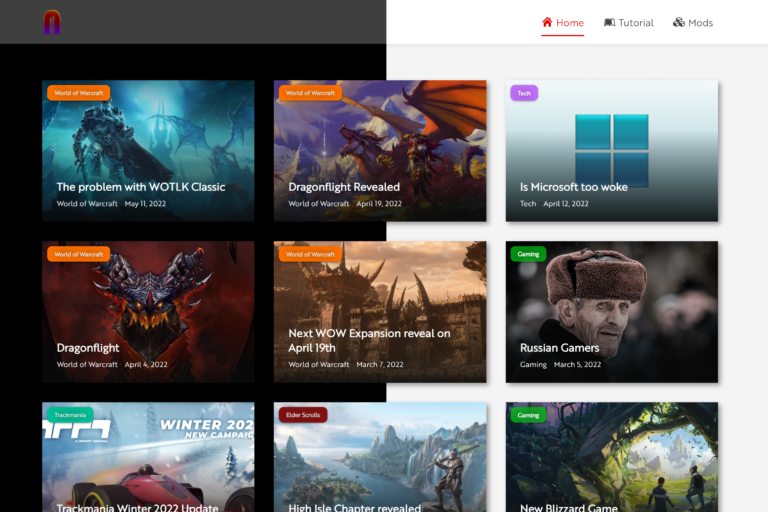Click Gaming badge on Russian Gamers card
Viewport: 768px width, 512px height.
[528, 254]
